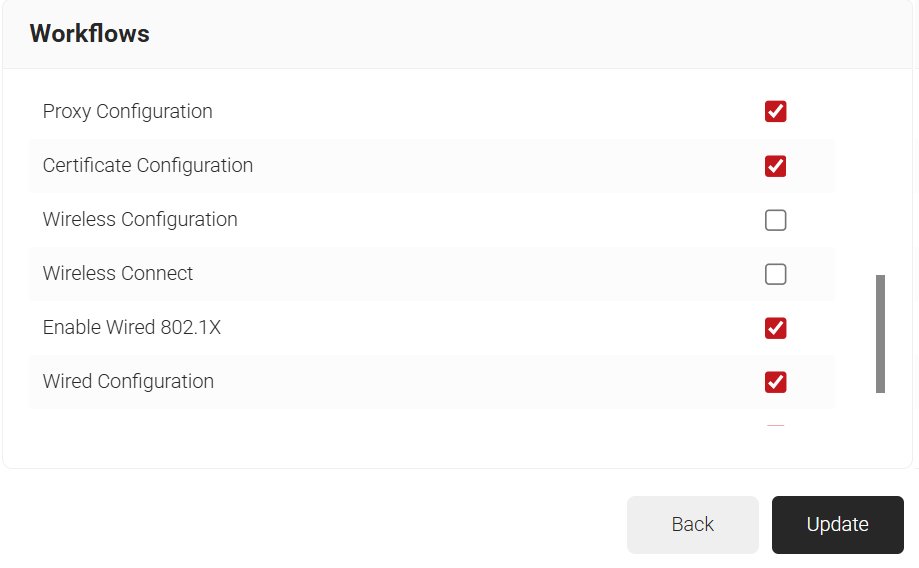
Task: Toggle the Wired Configuration checkbox off
Action: point(775,382)
